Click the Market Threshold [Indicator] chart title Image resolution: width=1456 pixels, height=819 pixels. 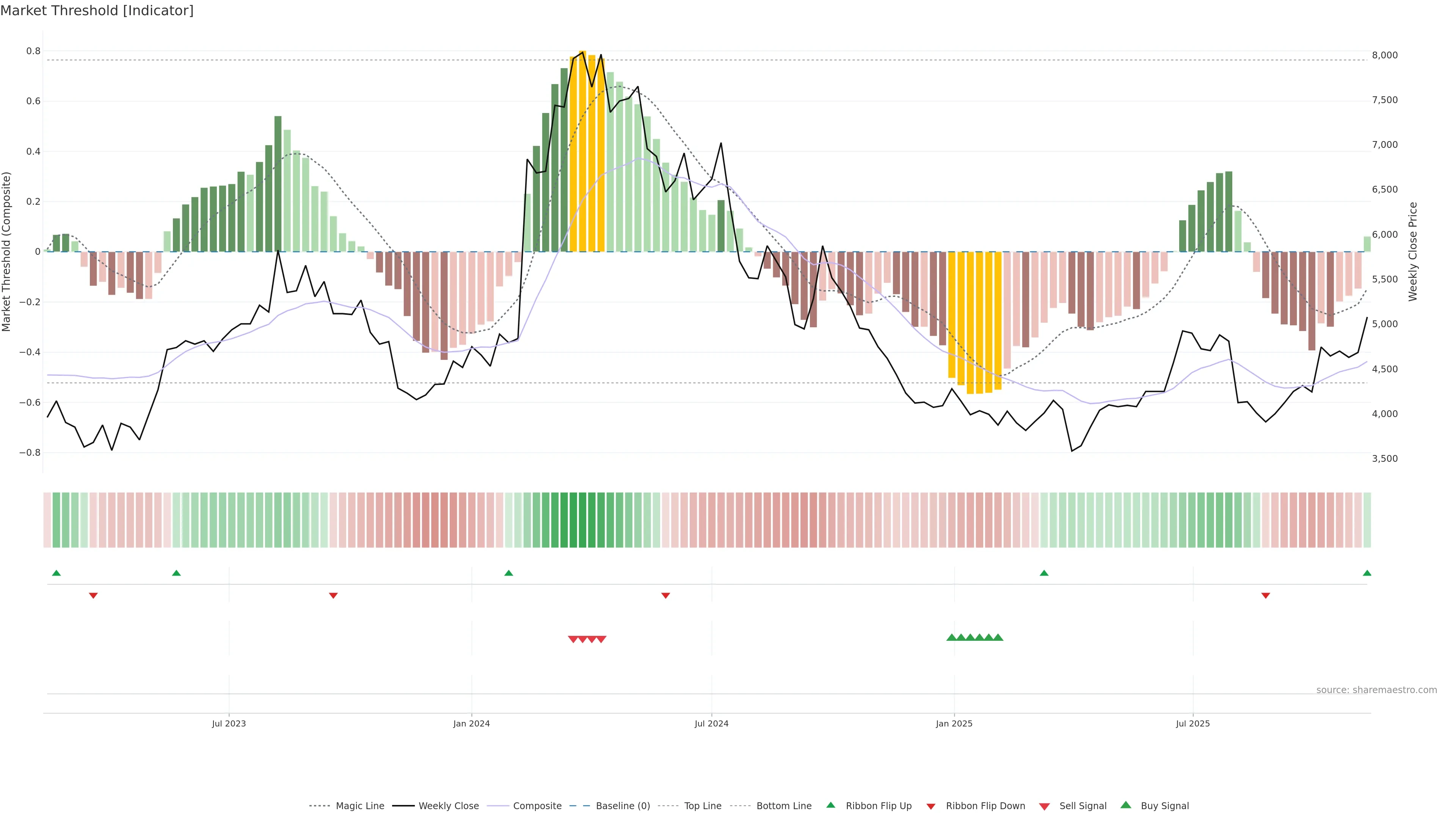97,11
